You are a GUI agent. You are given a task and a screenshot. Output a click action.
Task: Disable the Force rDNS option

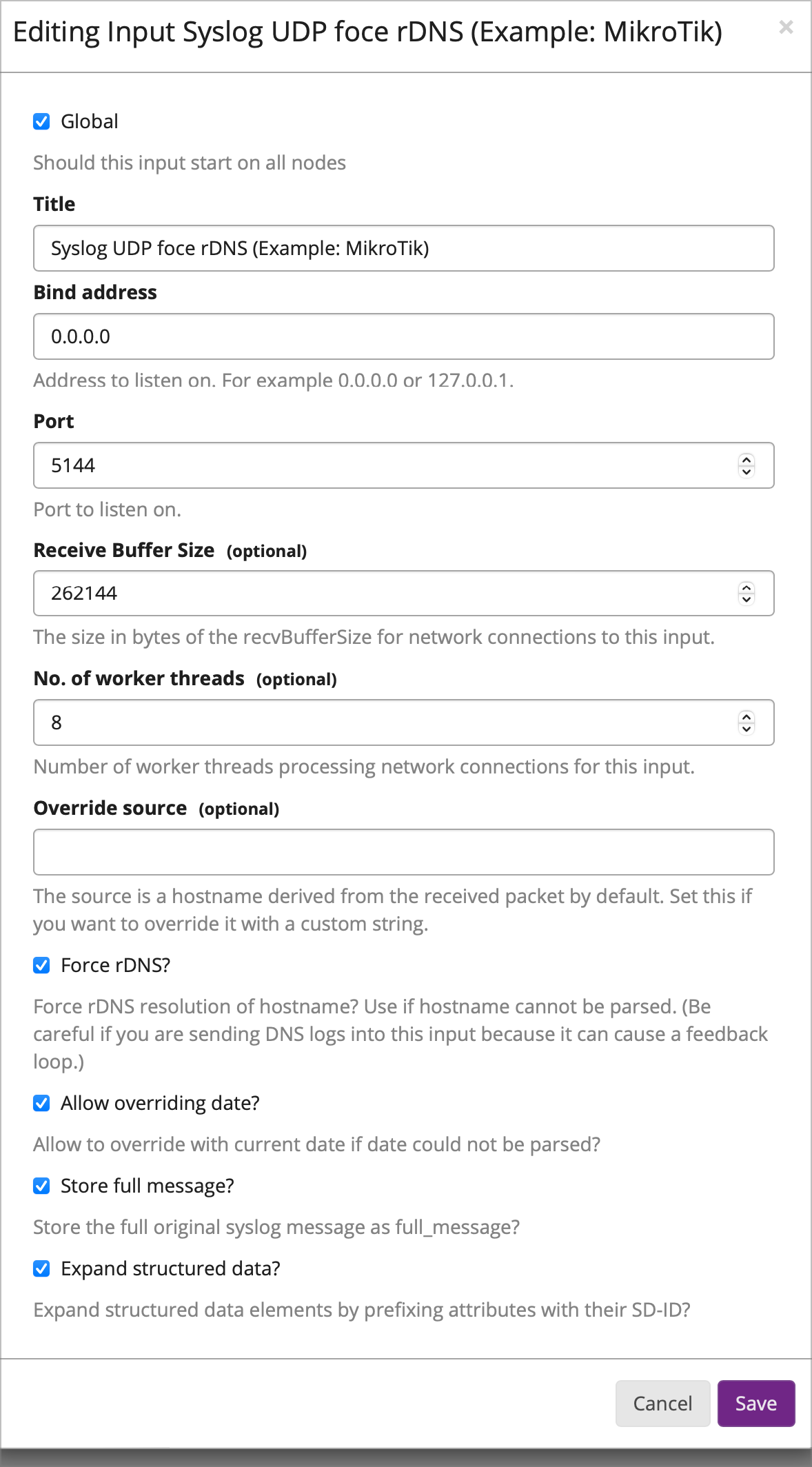(41, 965)
